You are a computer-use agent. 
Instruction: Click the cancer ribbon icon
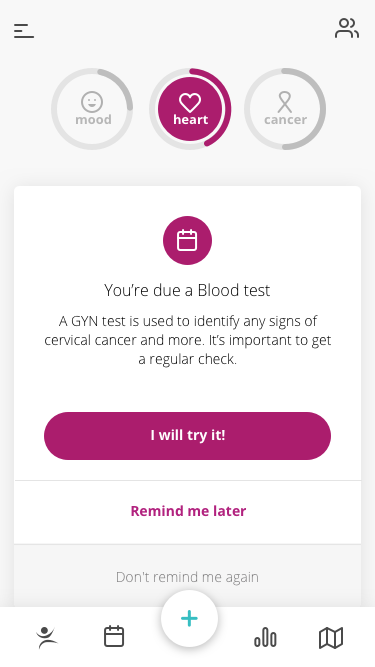285,103
